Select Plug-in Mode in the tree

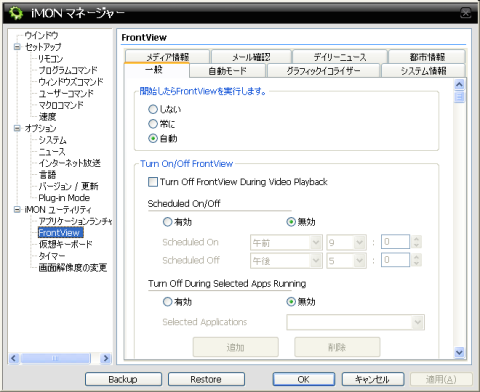64,198
